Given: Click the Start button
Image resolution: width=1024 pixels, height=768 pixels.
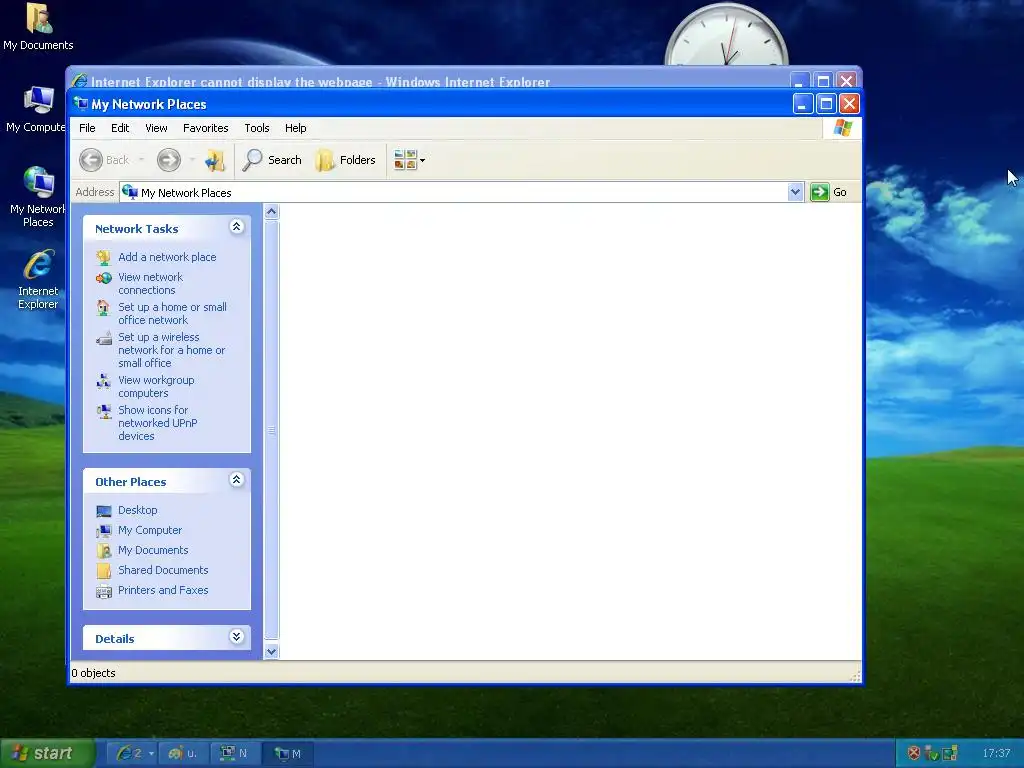Looking at the screenshot, I should [x=47, y=753].
